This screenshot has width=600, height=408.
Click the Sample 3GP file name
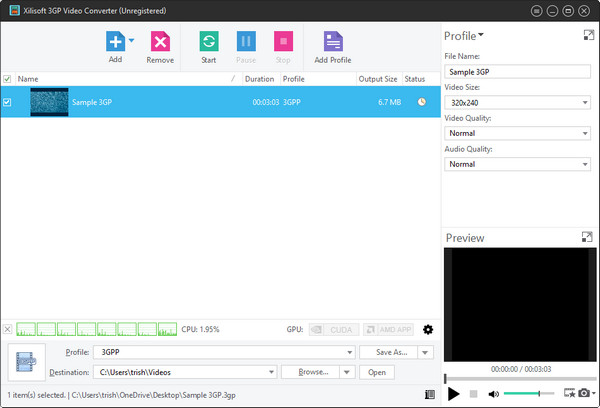(x=92, y=102)
